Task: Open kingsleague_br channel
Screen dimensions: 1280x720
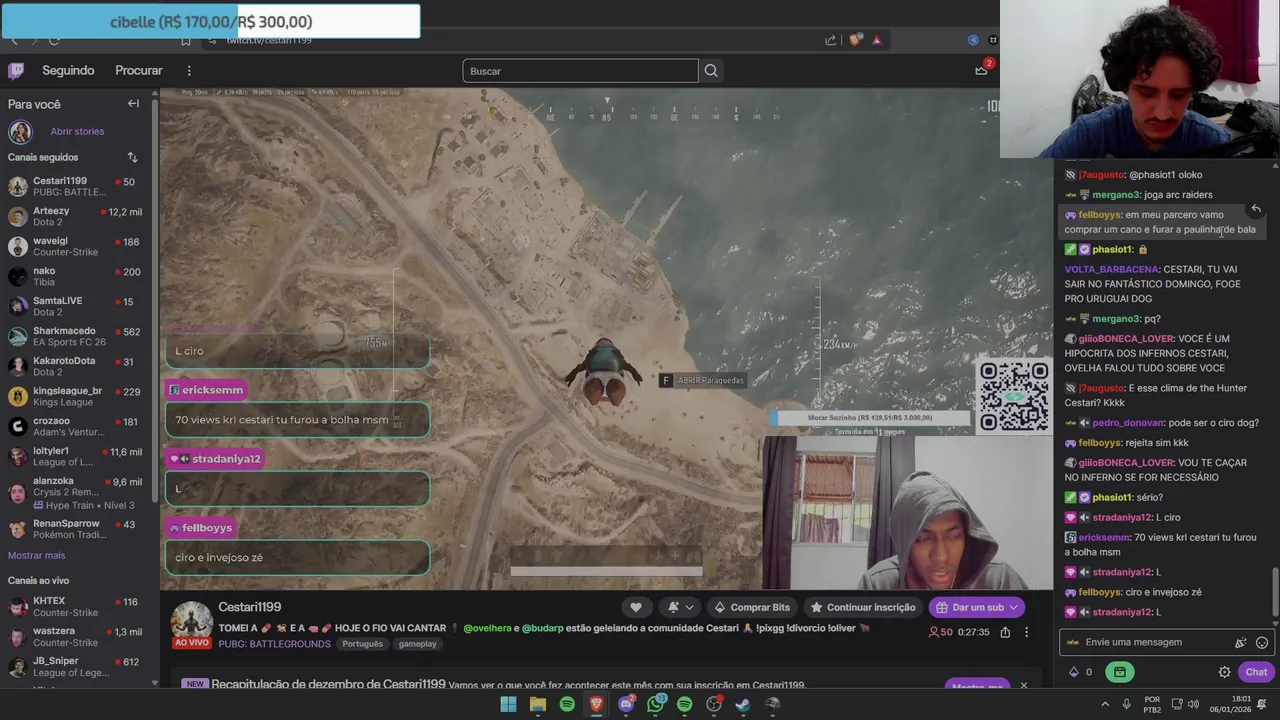Action: [x=75, y=396]
